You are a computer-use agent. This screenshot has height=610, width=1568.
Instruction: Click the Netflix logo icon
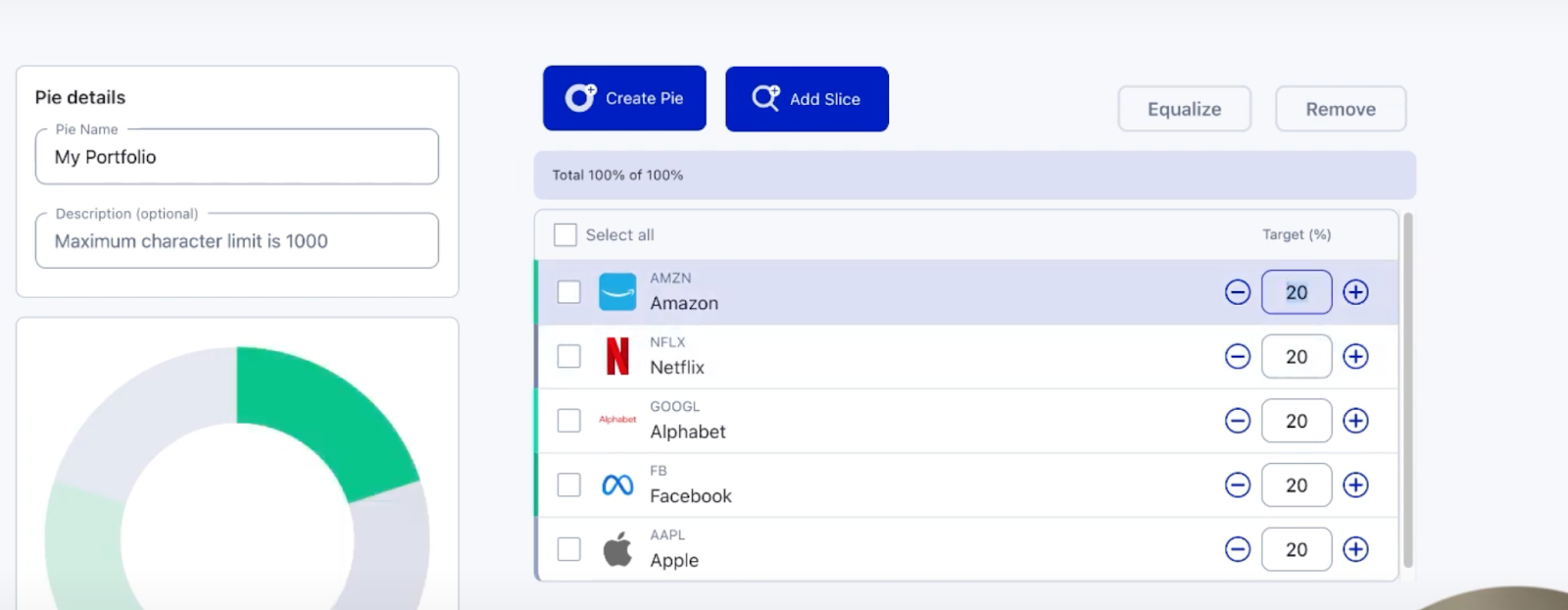click(617, 356)
